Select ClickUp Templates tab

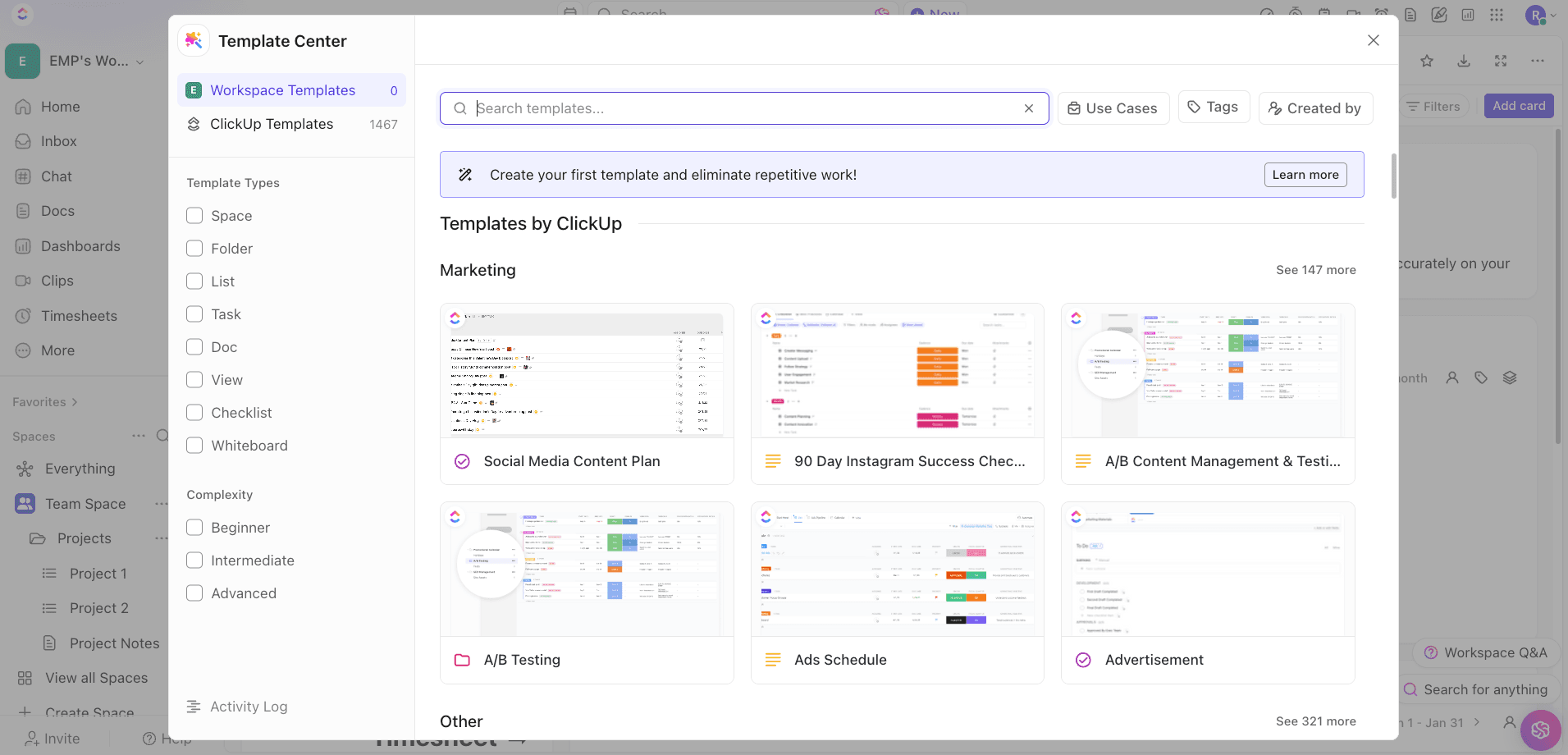point(291,124)
